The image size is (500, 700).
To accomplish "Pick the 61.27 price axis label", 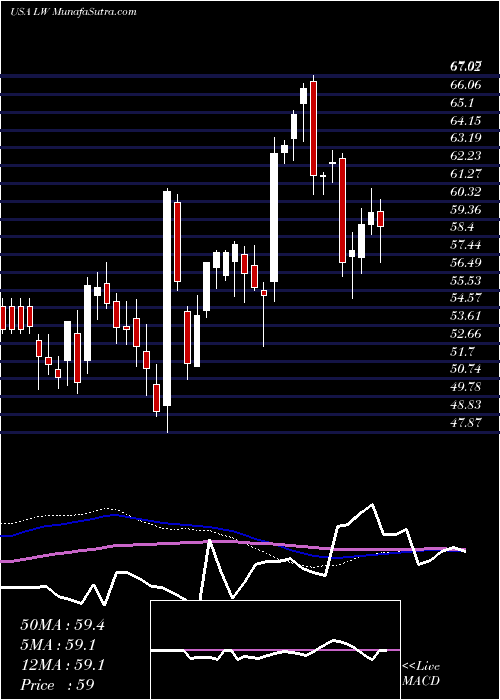I will pos(466,174).
